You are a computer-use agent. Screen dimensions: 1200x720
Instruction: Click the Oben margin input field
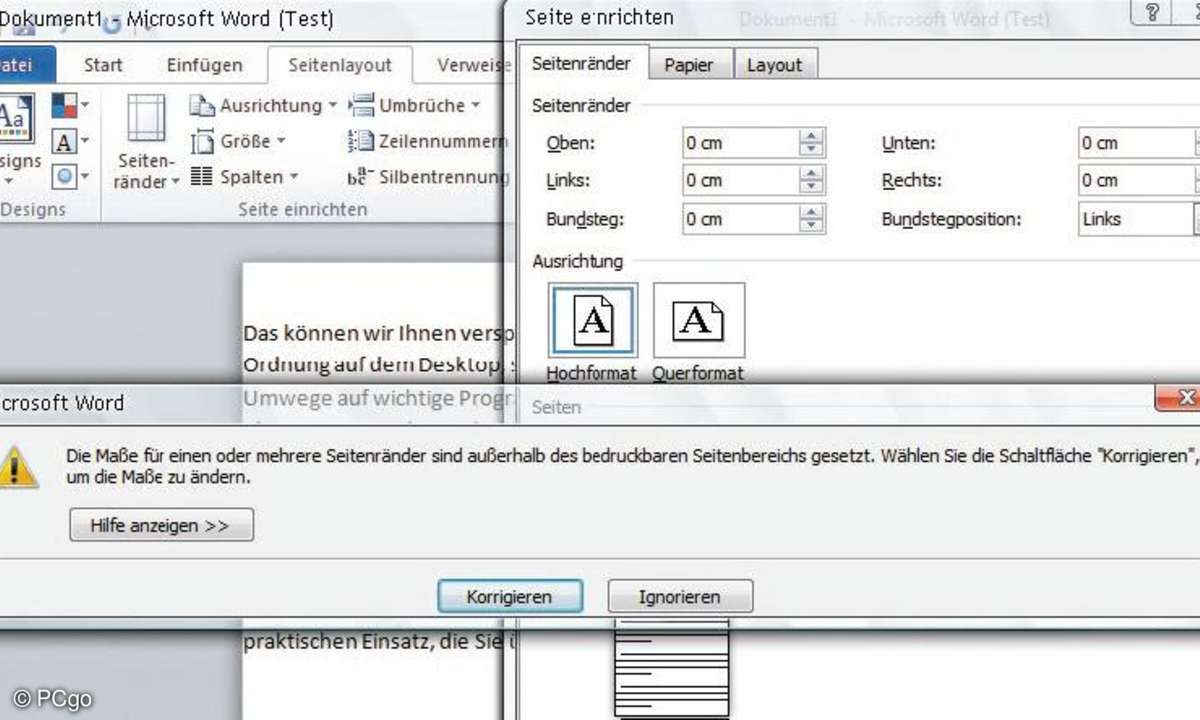[x=740, y=143]
